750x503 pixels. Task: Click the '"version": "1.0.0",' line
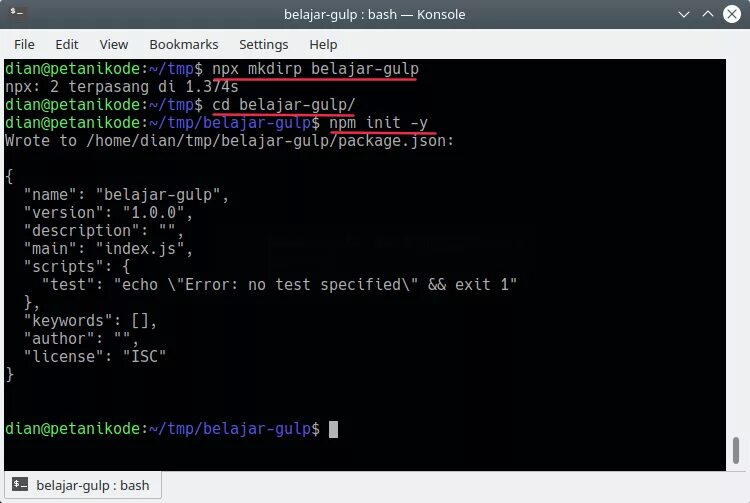click(108, 213)
